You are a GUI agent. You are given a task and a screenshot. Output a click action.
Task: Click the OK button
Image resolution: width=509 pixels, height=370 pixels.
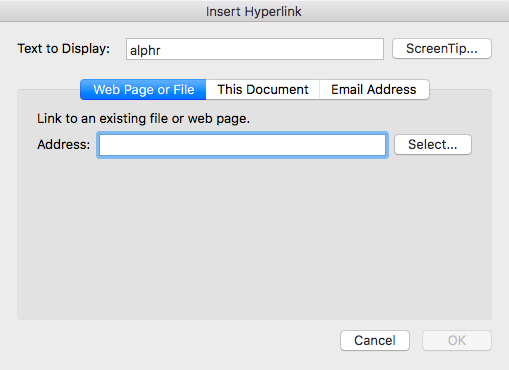click(457, 341)
